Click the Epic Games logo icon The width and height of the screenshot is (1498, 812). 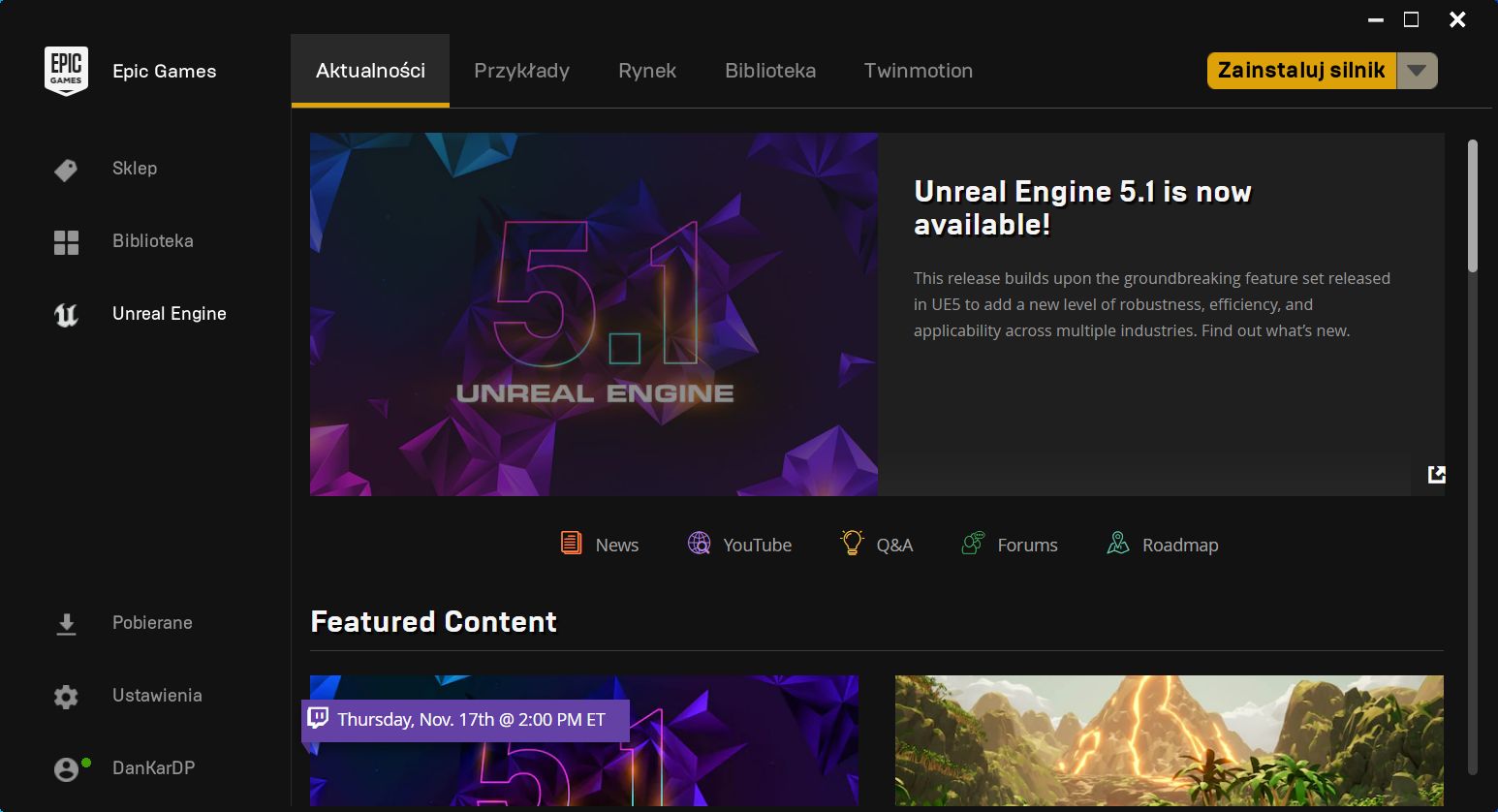tap(66, 71)
